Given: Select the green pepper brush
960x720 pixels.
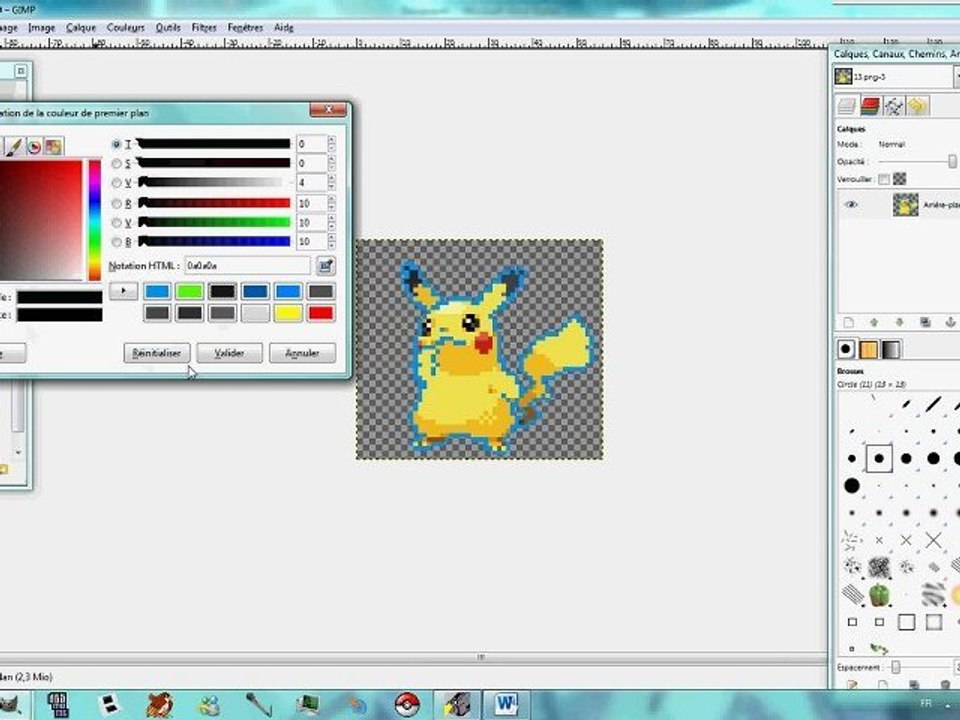Looking at the screenshot, I should pos(879,594).
